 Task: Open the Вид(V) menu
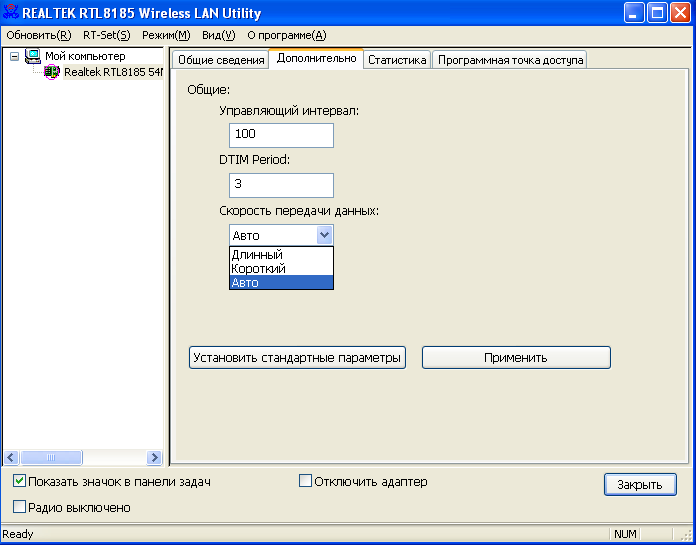219,35
